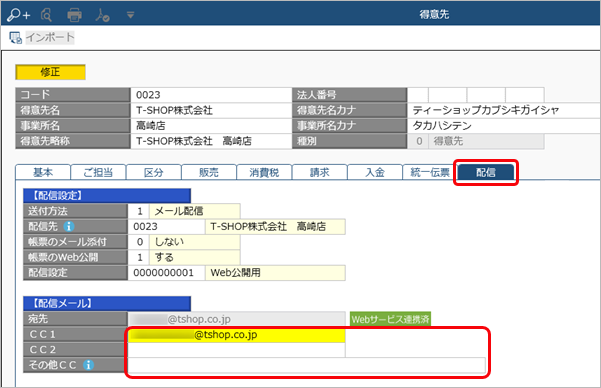Click the インポート import icon

(15, 38)
